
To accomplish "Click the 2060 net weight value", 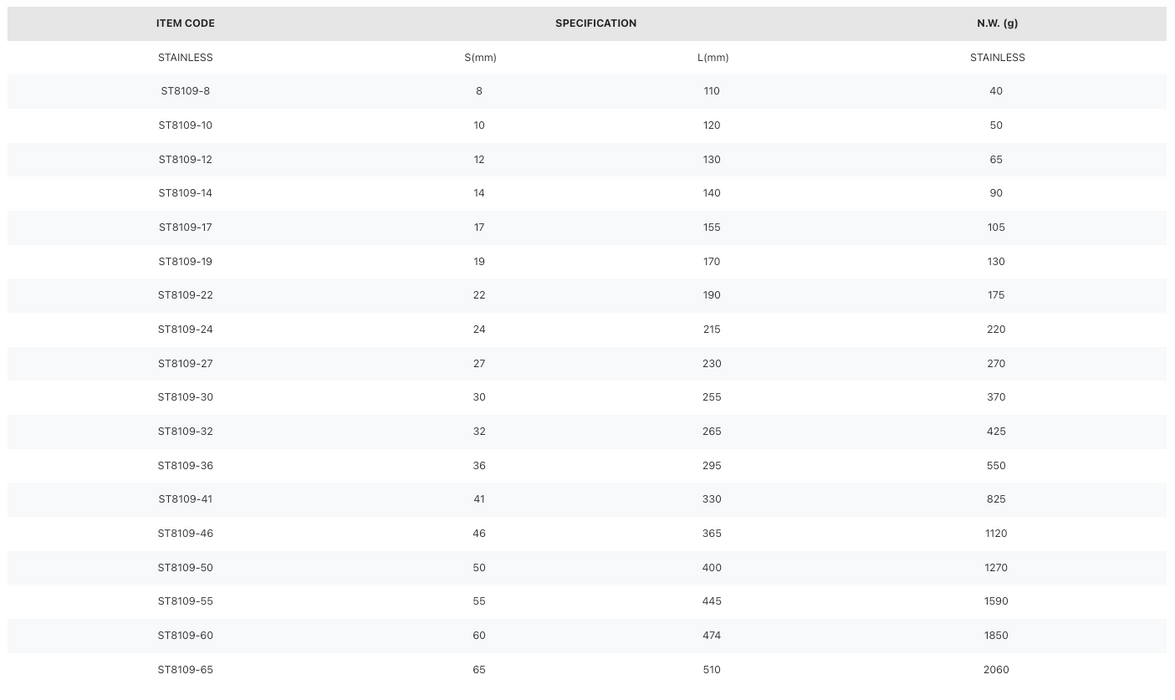I will [x=996, y=670].
